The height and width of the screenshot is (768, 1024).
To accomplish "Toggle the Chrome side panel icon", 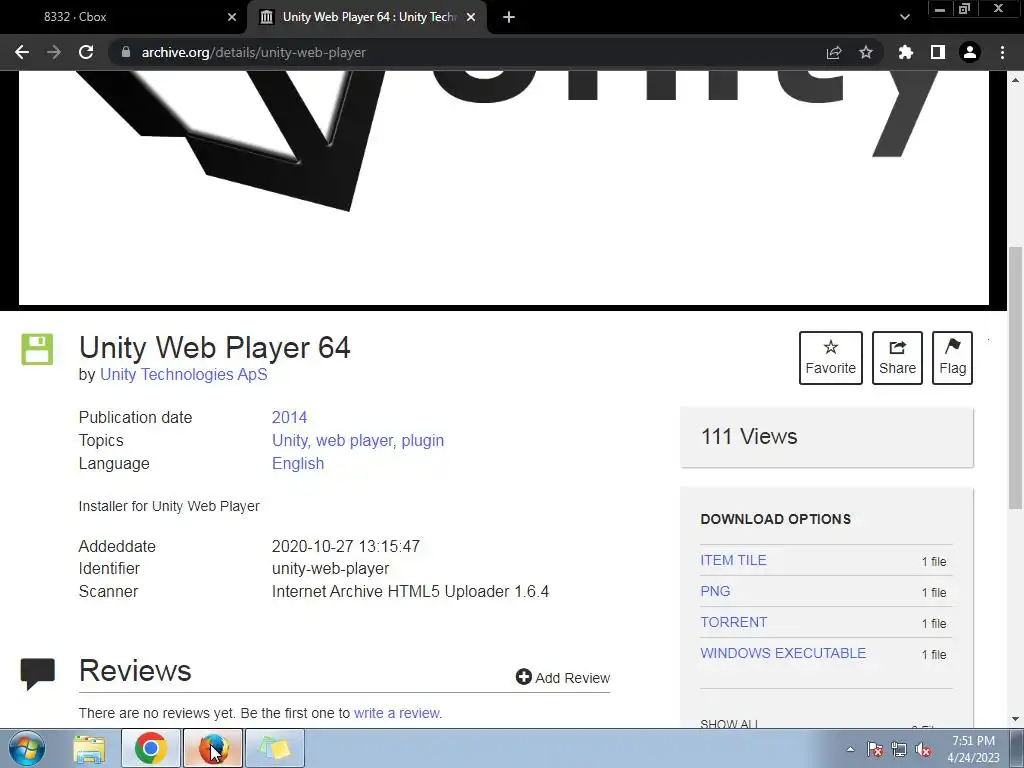I will tap(938, 52).
